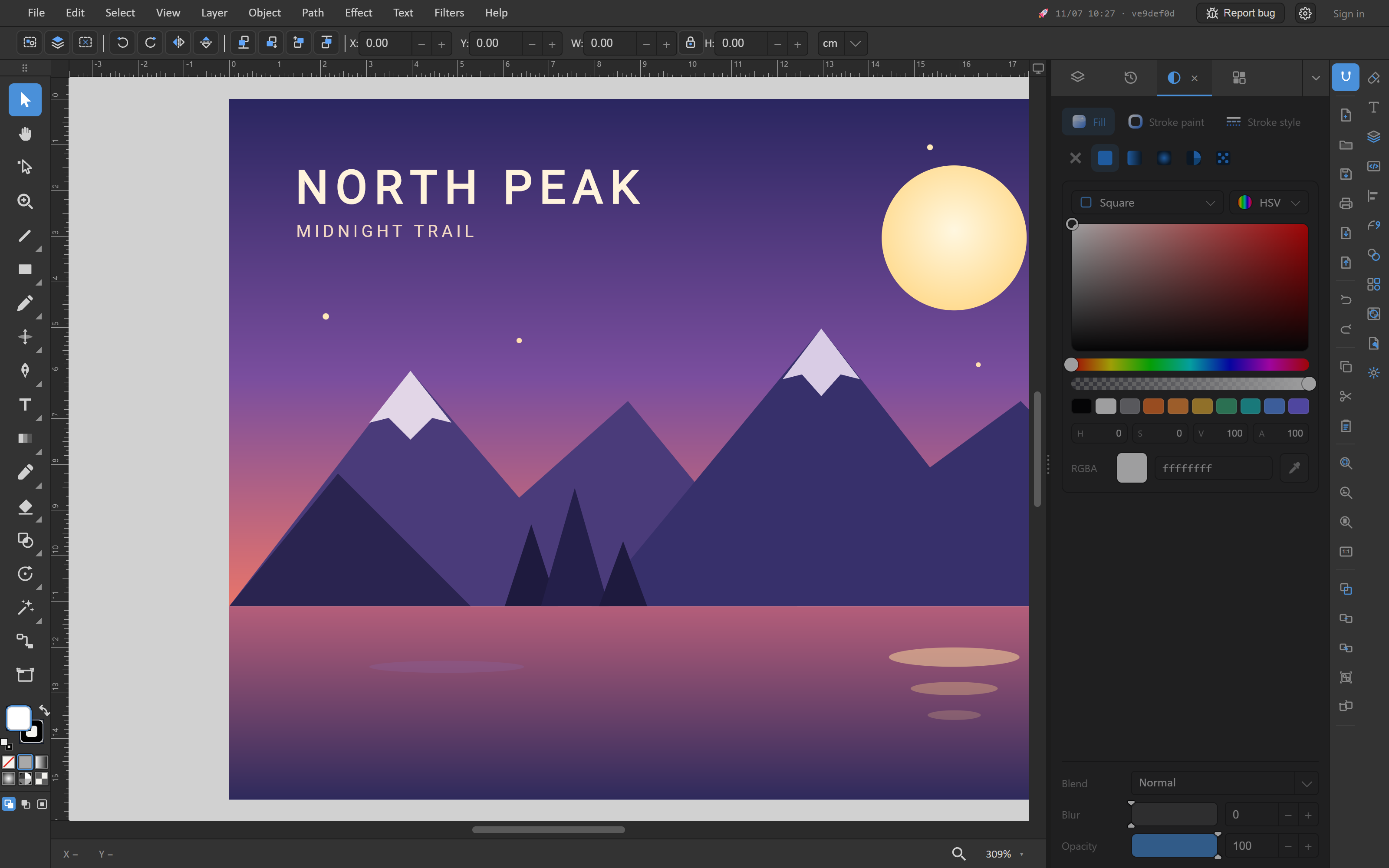
Task: Select the Selector arrow tool
Action: (x=25, y=100)
